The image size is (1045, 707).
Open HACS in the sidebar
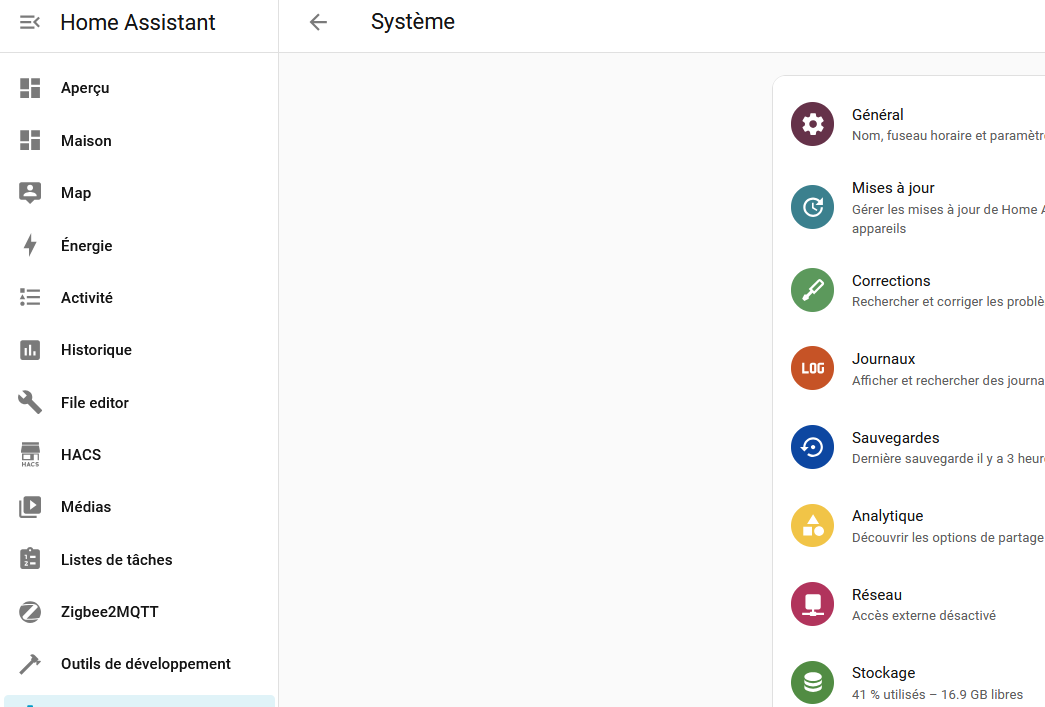pyautogui.click(x=81, y=455)
